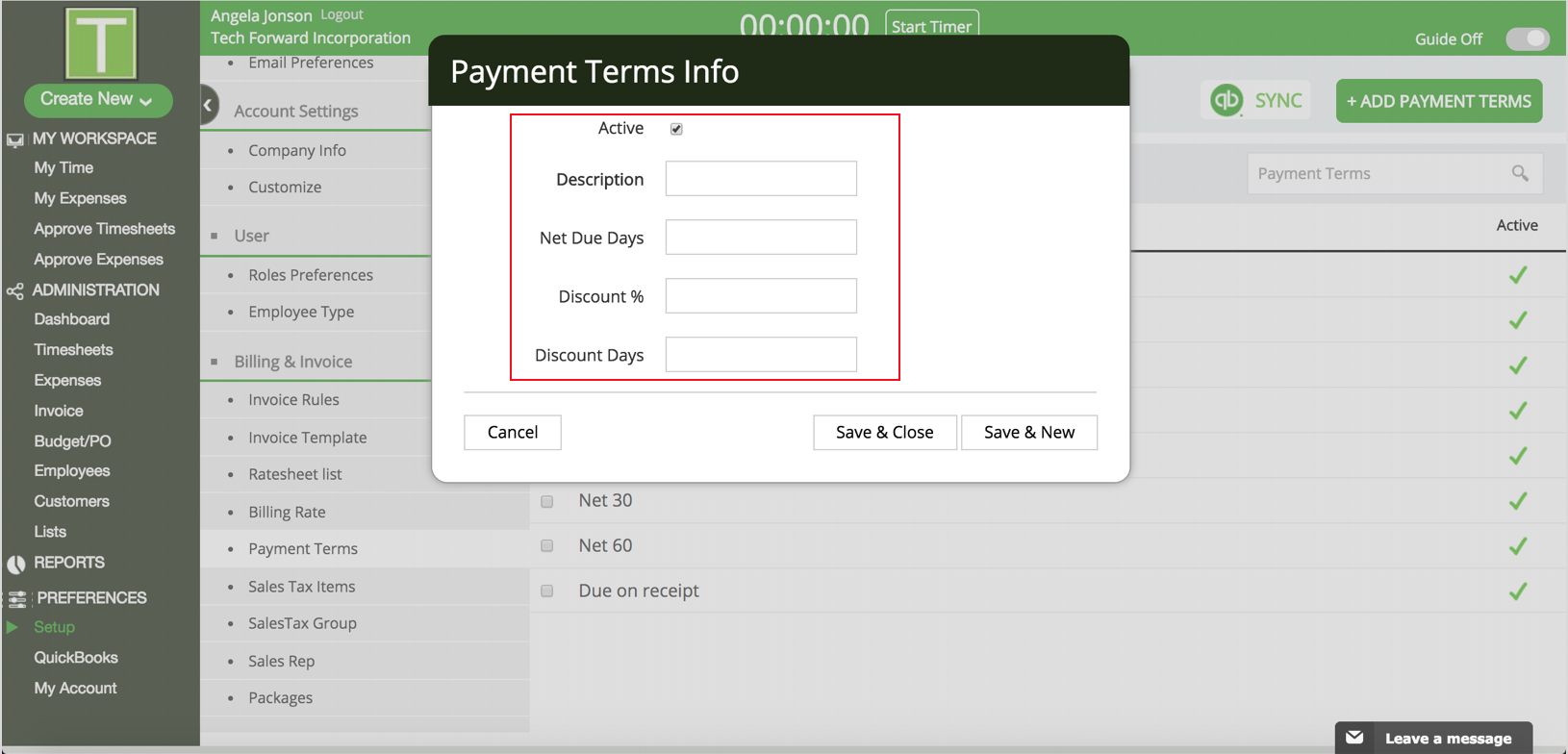Viewport: 1568px width, 754px height.
Task: Click the Reports pie chart icon
Action: (15, 564)
